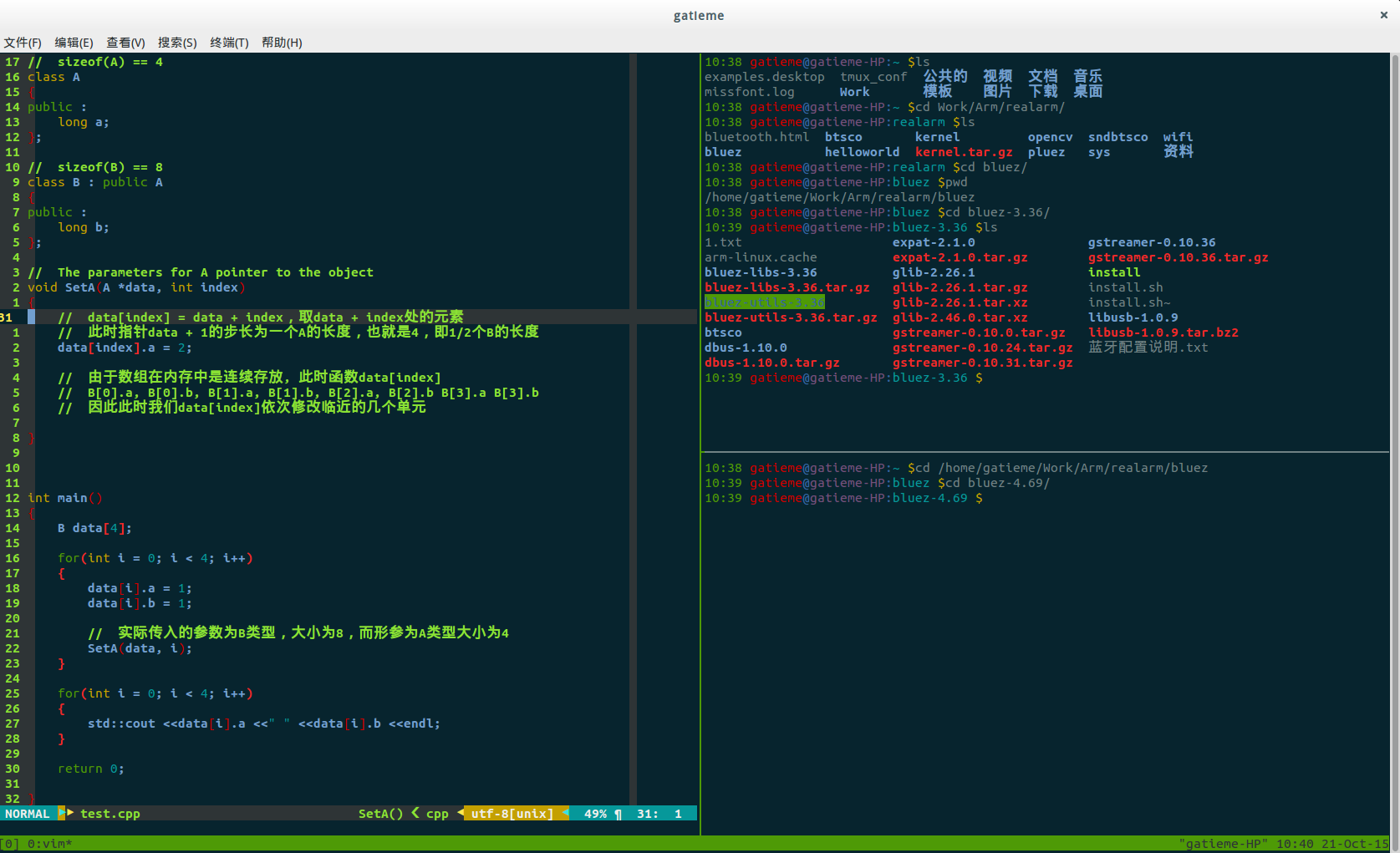Click the pluez directory name

(x=1046, y=152)
